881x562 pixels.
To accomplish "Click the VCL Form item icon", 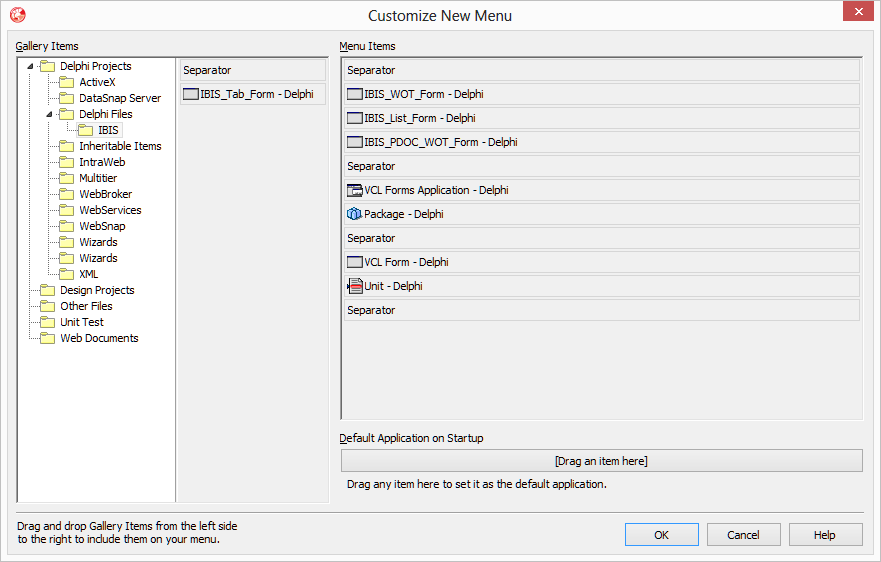I will 354,263.
